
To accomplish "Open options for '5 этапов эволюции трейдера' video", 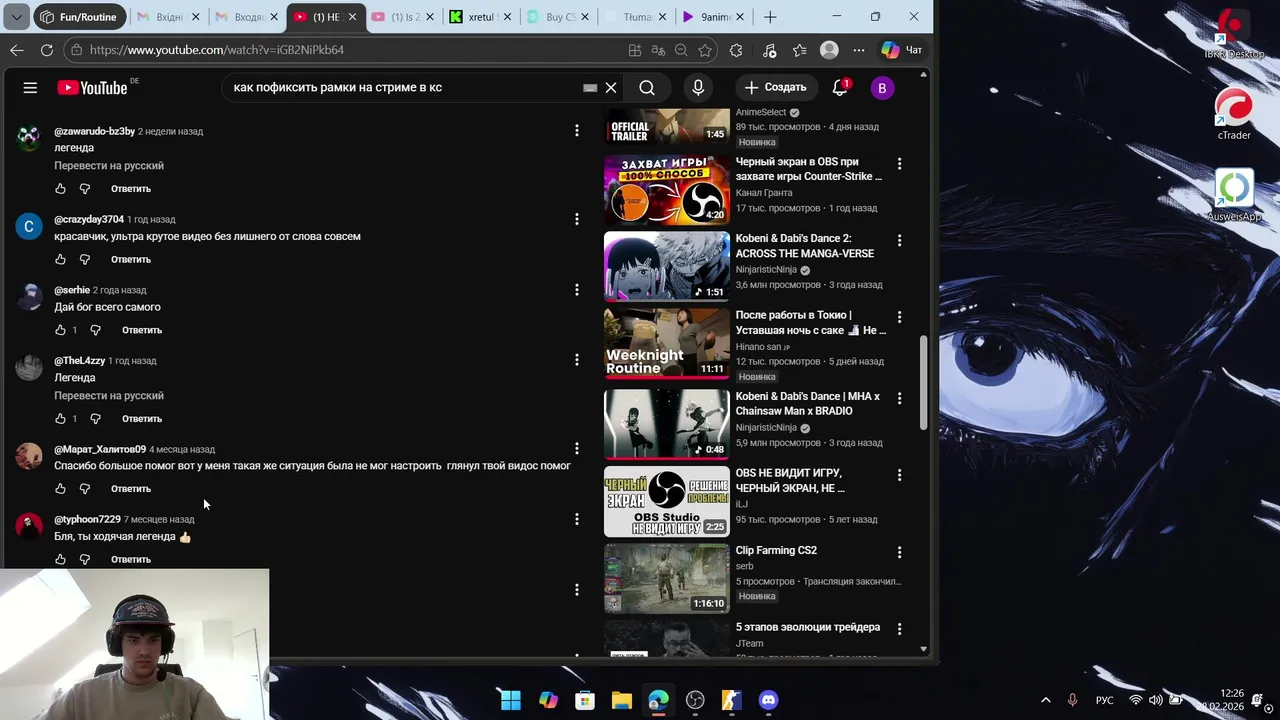I will point(899,629).
